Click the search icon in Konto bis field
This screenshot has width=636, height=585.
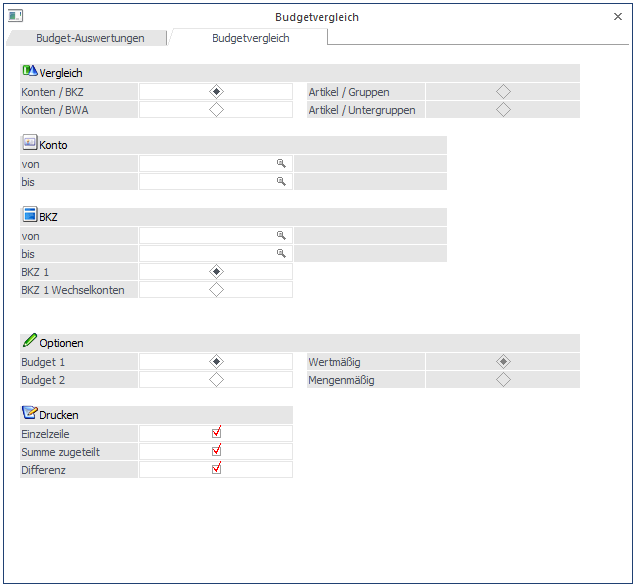click(282, 181)
